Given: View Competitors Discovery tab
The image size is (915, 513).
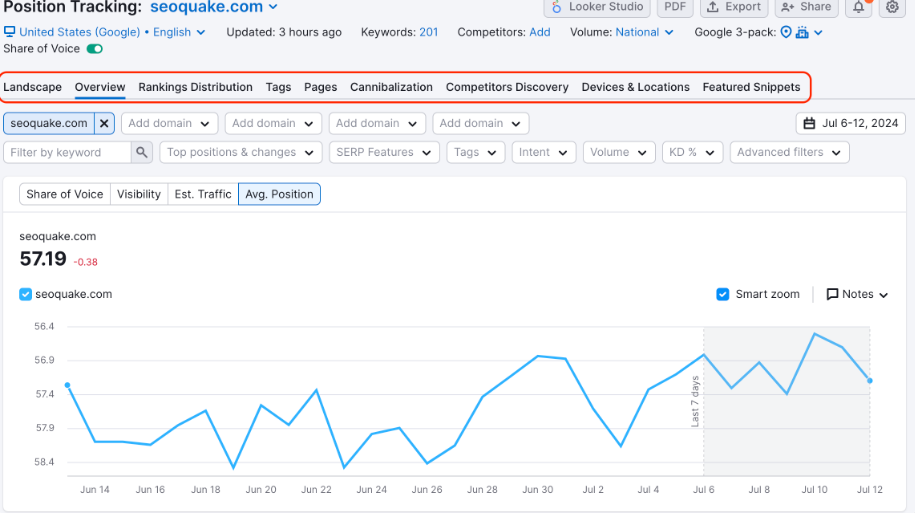Looking at the screenshot, I should click(507, 87).
